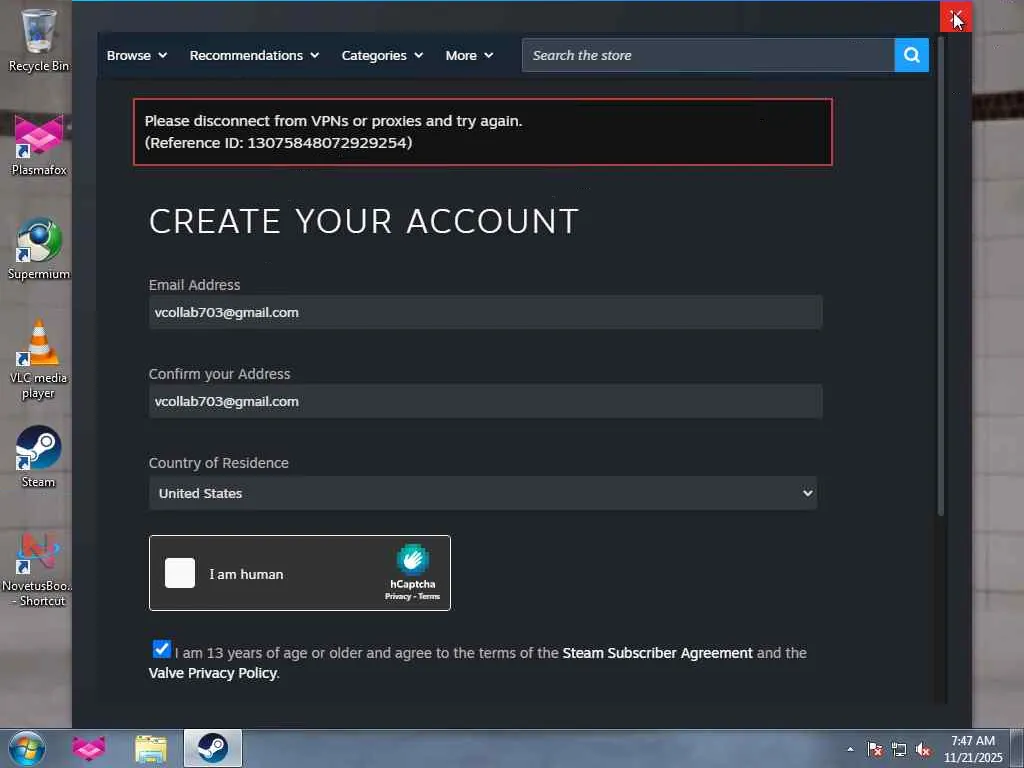The image size is (1024, 768).
Task: Open the taskbar clock and date
Action: [x=972, y=749]
